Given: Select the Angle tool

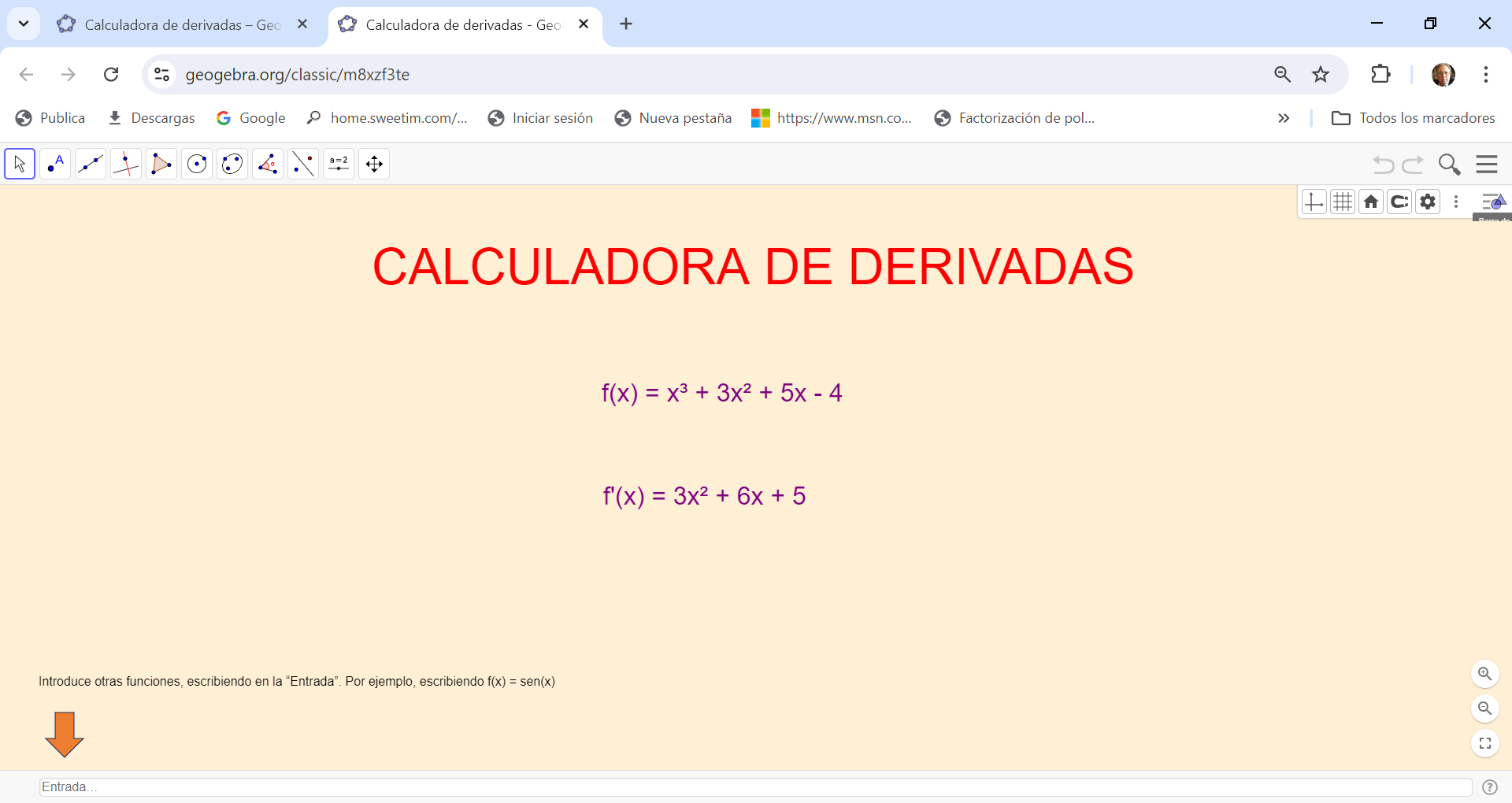Looking at the screenshot, I should click(268, 164).
